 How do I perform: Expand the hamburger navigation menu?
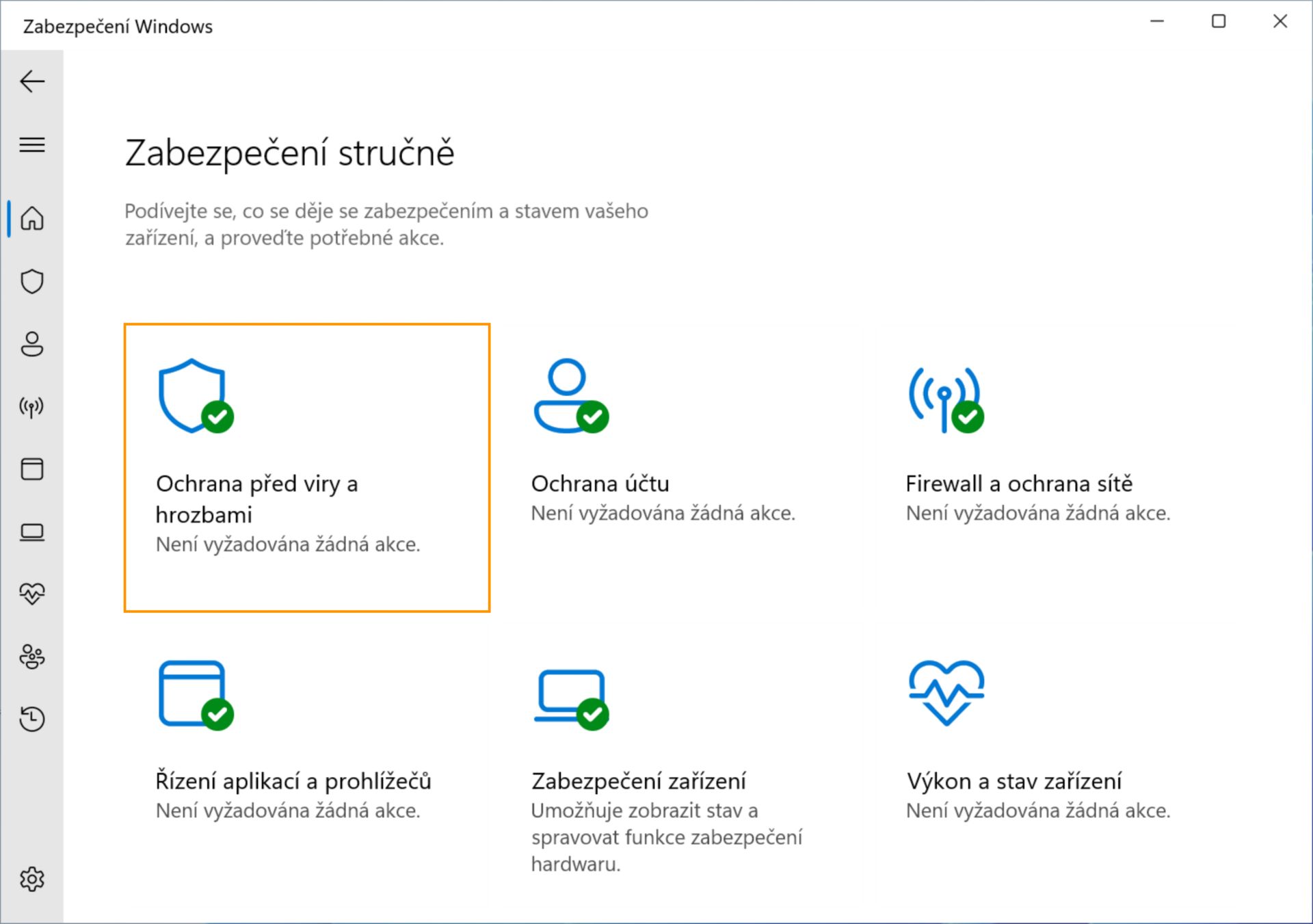point(32,145)
